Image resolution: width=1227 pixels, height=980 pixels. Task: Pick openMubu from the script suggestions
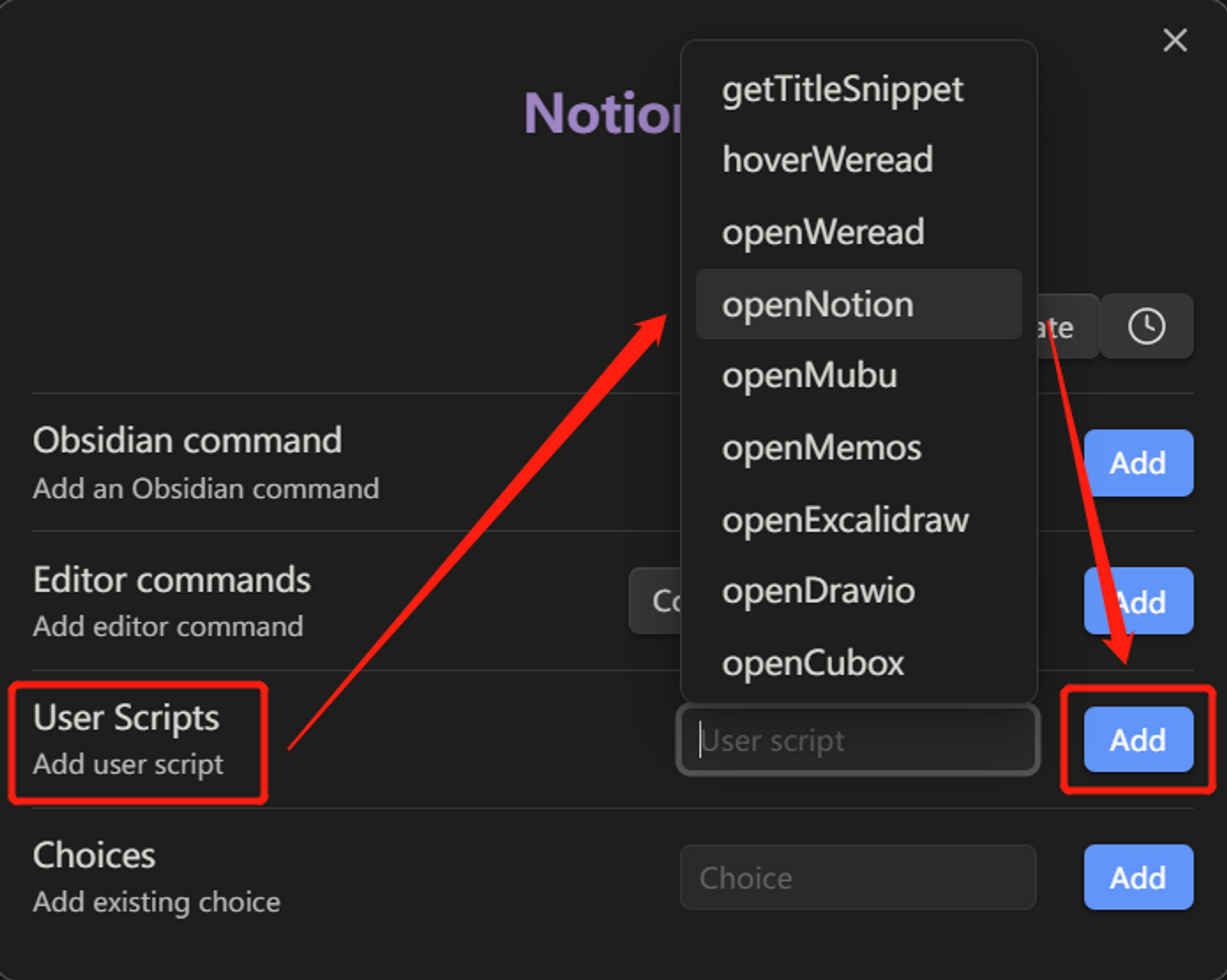810,376
